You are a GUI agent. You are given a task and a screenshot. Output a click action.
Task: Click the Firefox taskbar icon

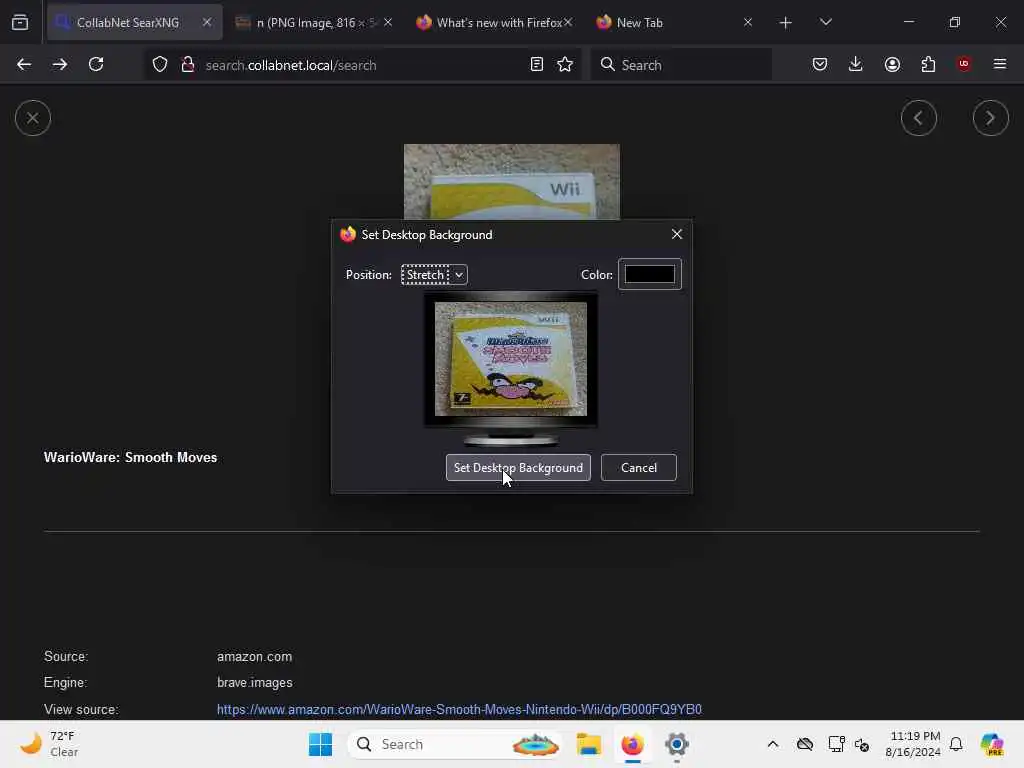[632, 744]
